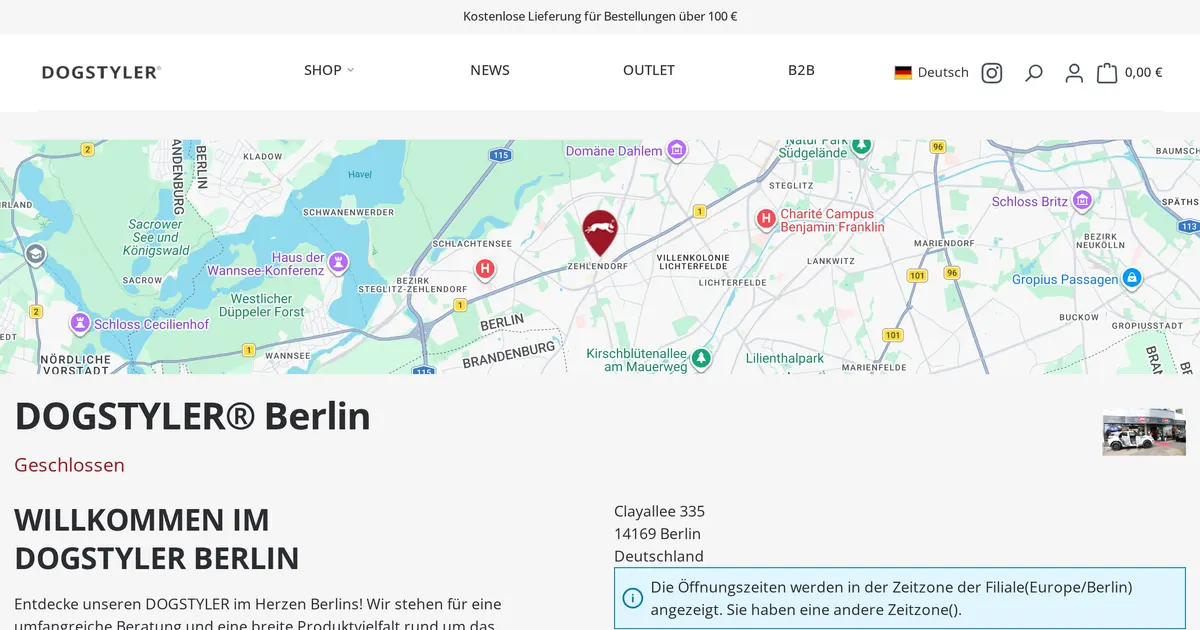This screenshot has width=1200, height=630.
Task: Click the 0,00 € cart total
Action: (1143, 72)
